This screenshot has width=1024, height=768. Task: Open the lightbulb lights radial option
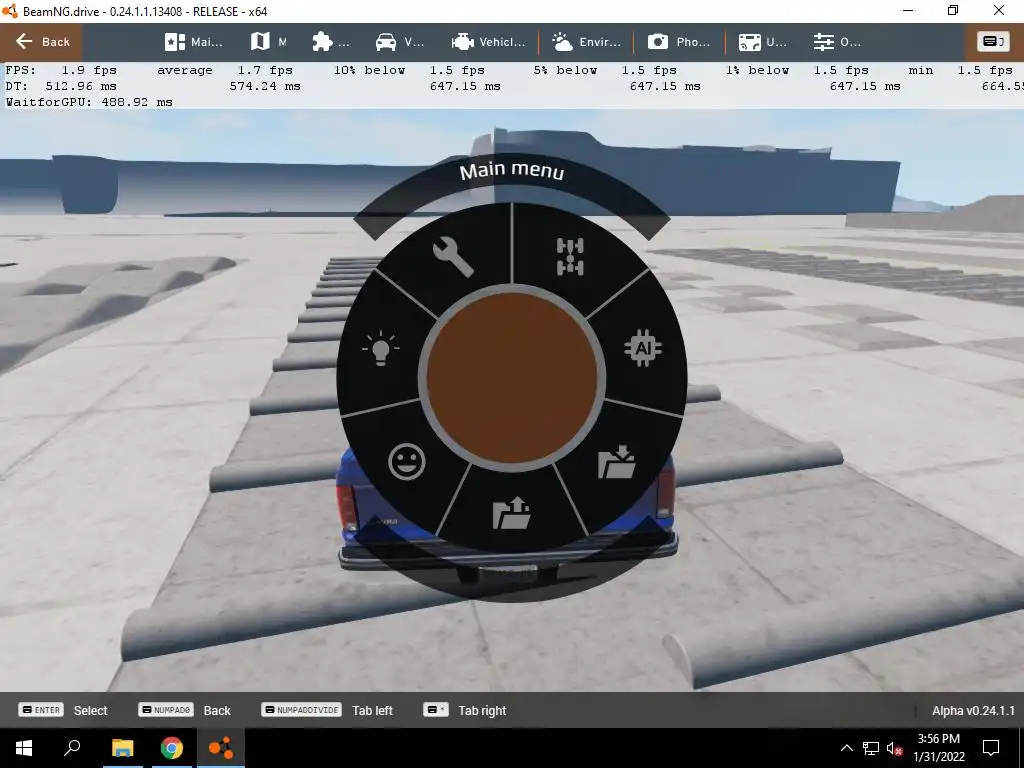381,348
